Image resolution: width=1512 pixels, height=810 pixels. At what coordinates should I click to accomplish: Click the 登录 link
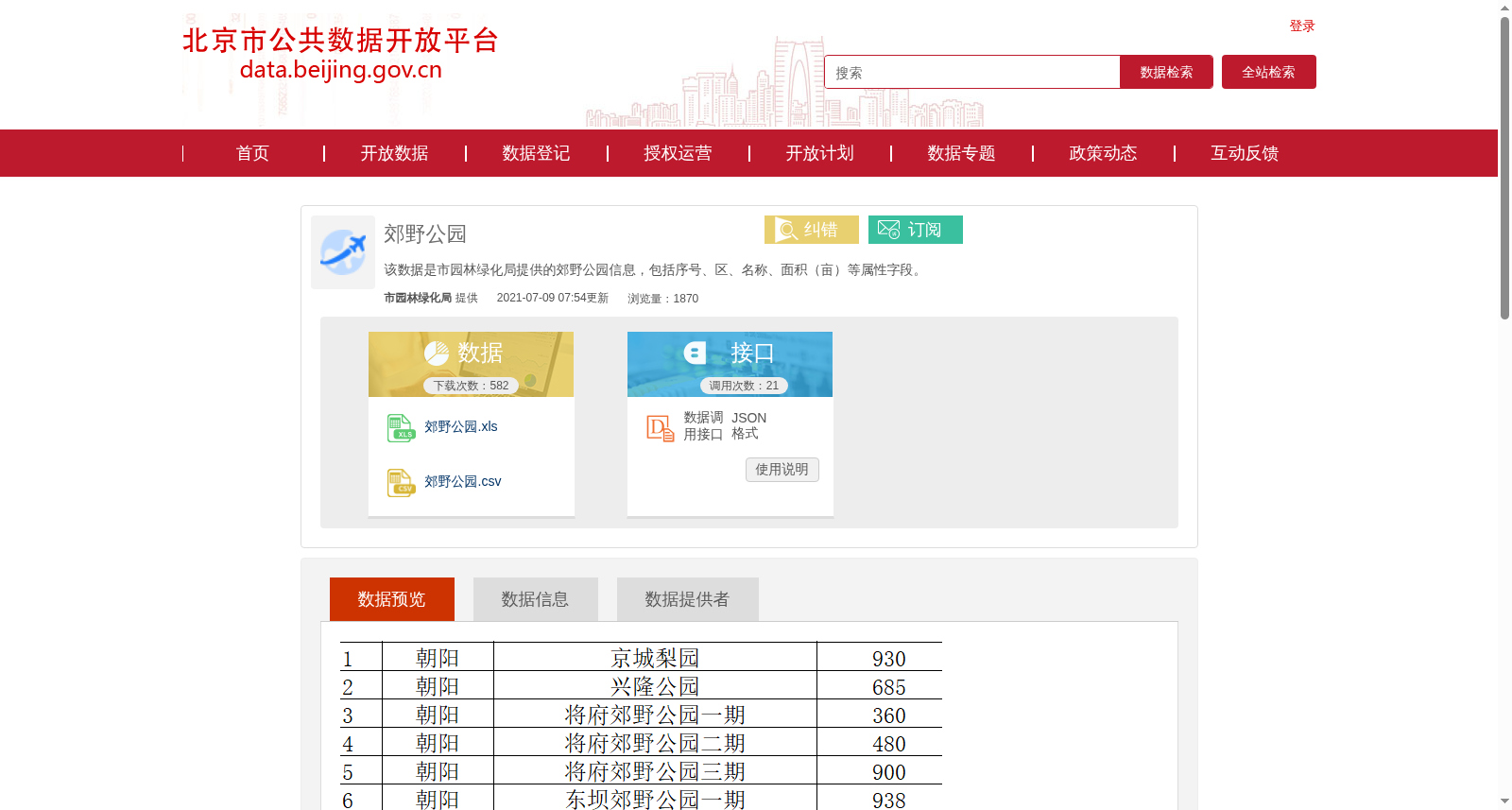pyautogui.click(x=1302, y=26)
